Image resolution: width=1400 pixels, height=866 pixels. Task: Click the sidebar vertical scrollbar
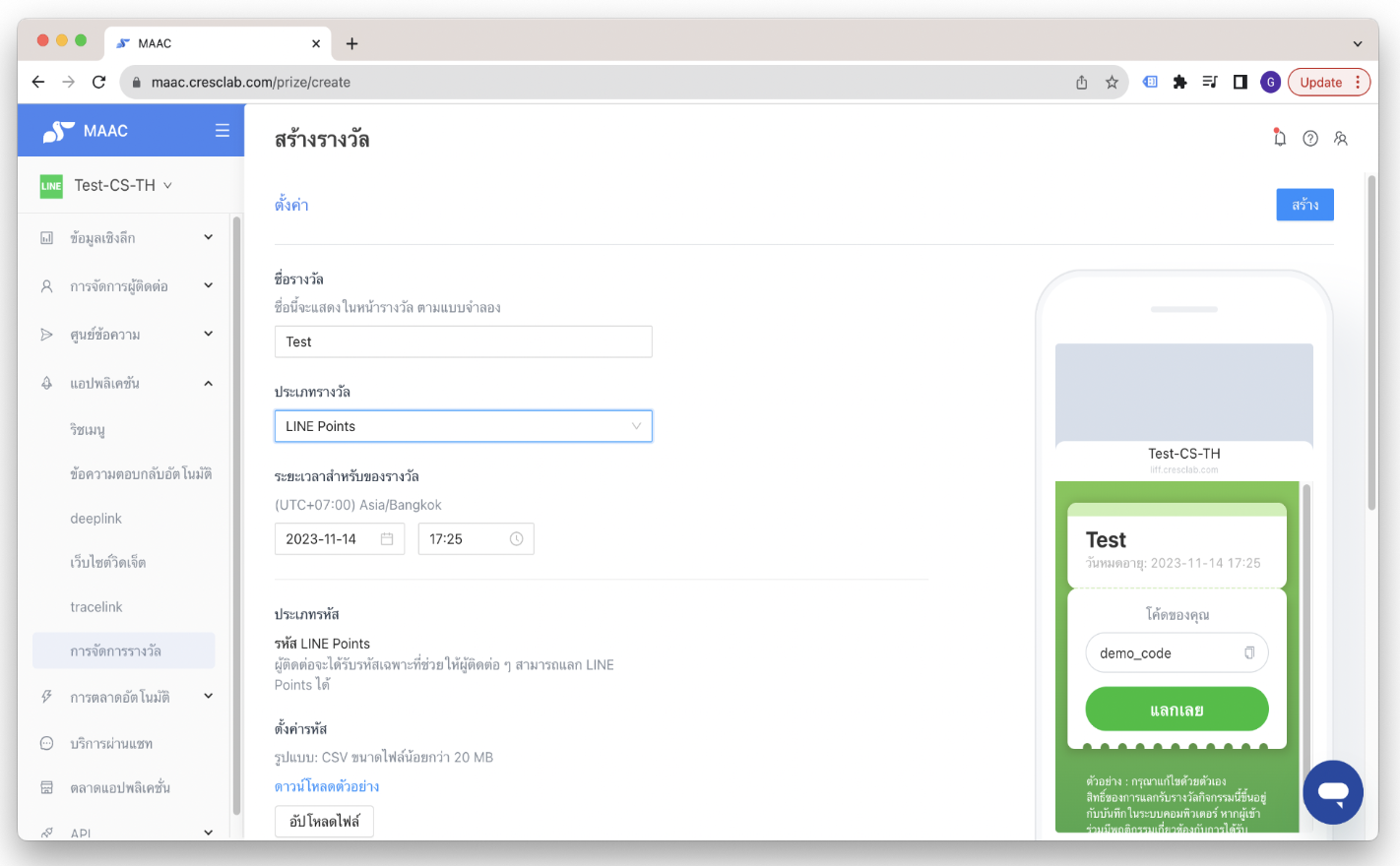pyautogui.click(x=236, y=516)
